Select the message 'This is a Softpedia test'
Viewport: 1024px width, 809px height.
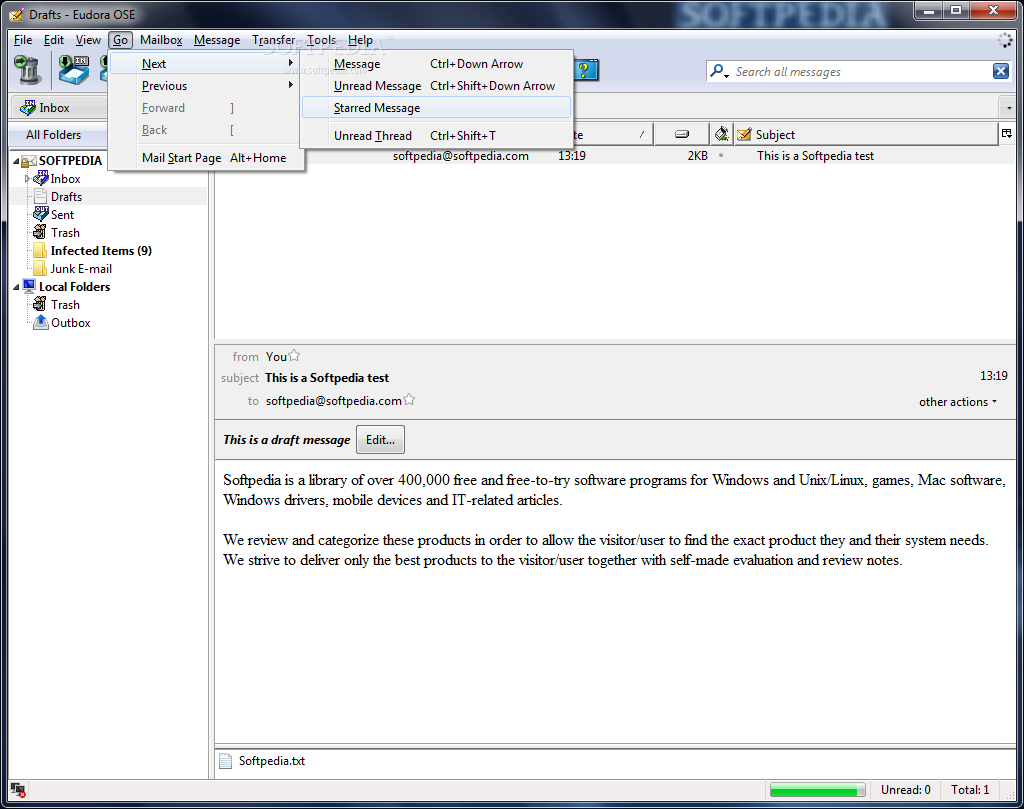click(x=815, y=155)
